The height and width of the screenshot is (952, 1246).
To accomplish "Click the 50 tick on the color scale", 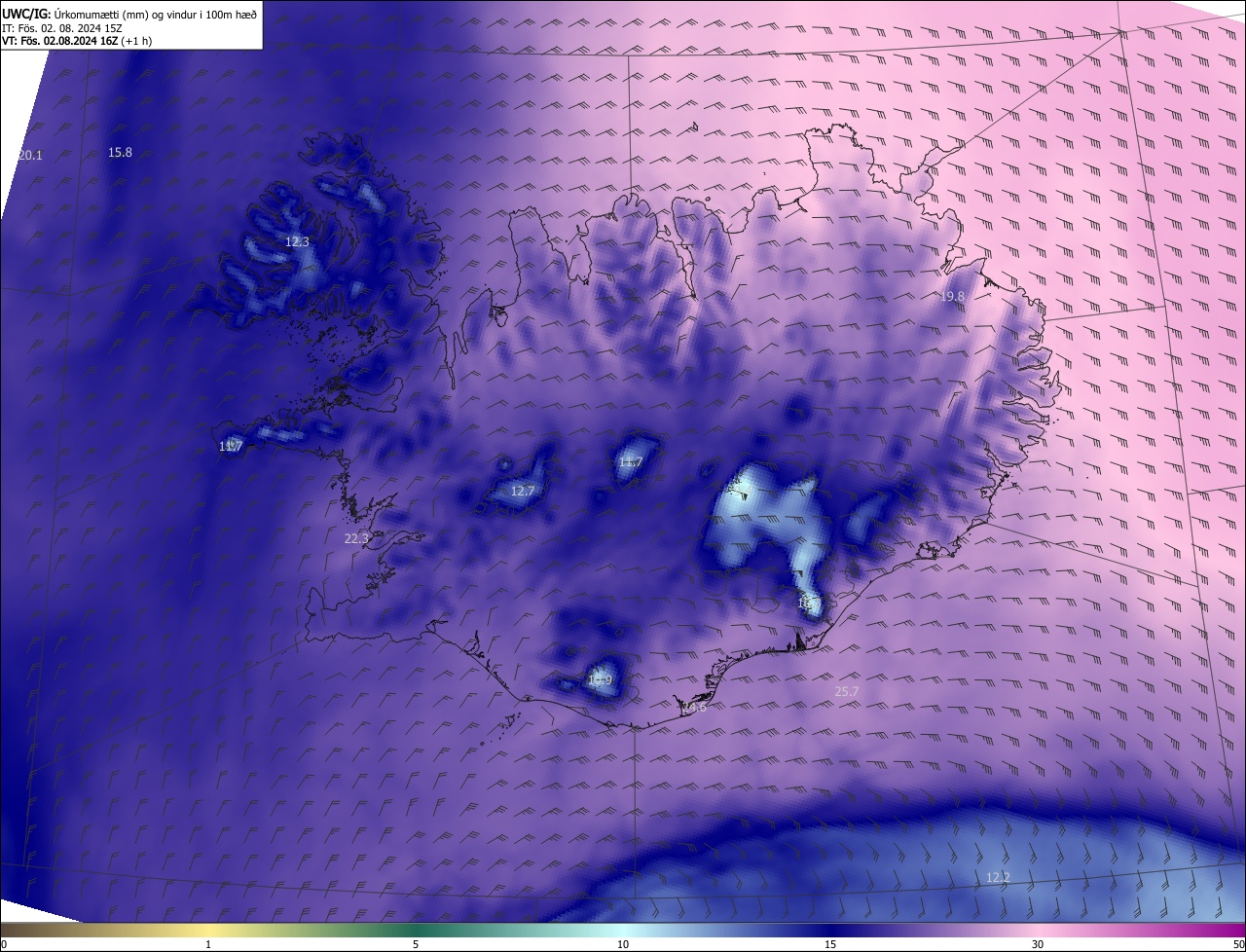I will coord(1239,945).
